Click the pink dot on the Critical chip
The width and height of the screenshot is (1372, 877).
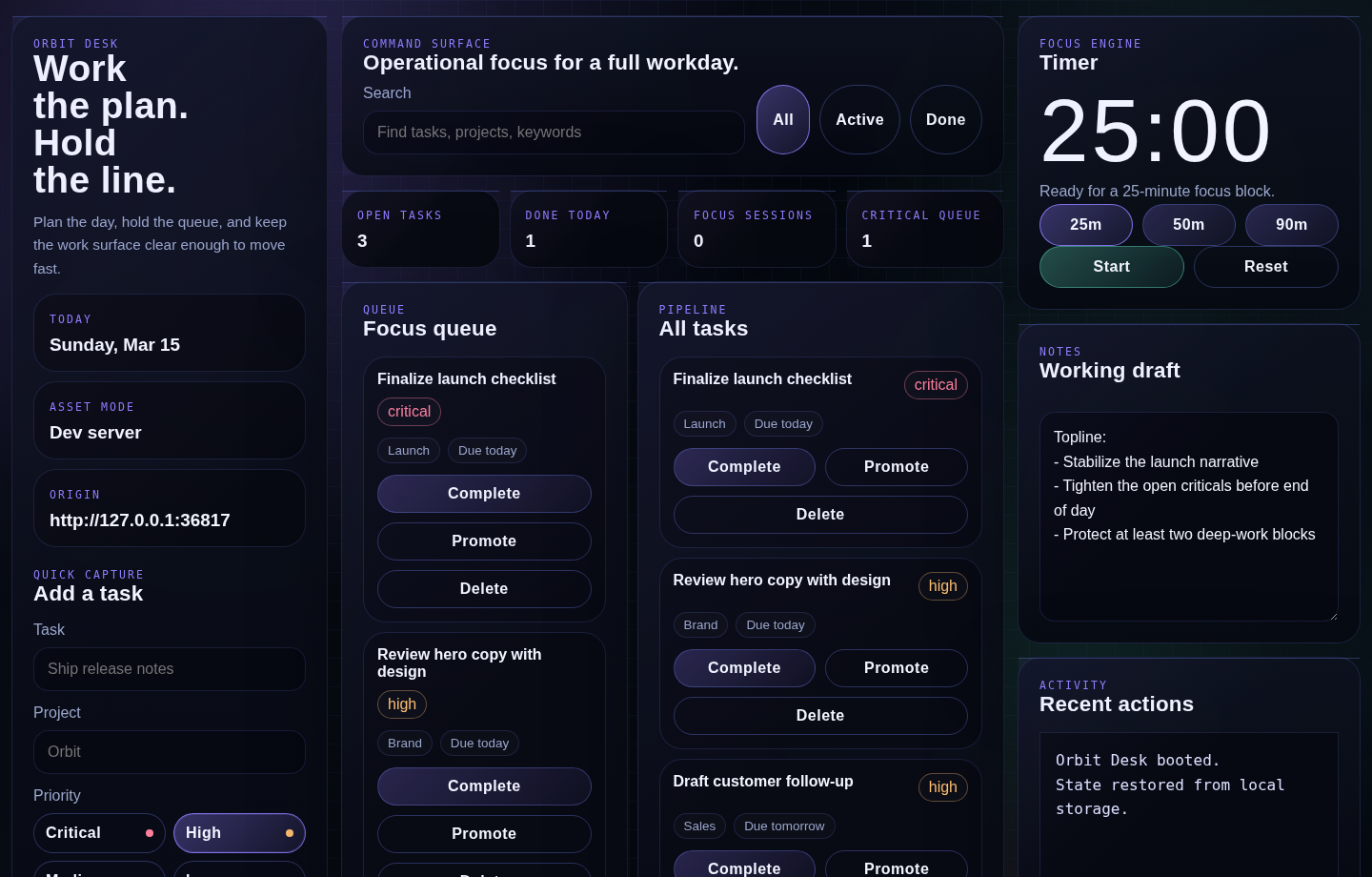[x=151, y=832]
